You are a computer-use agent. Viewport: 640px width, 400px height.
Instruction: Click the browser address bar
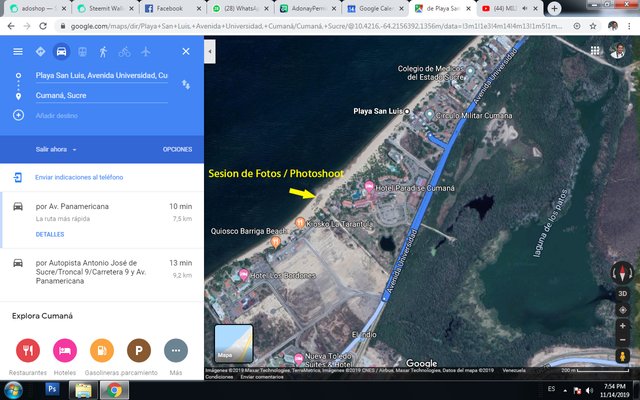point(316,26)
